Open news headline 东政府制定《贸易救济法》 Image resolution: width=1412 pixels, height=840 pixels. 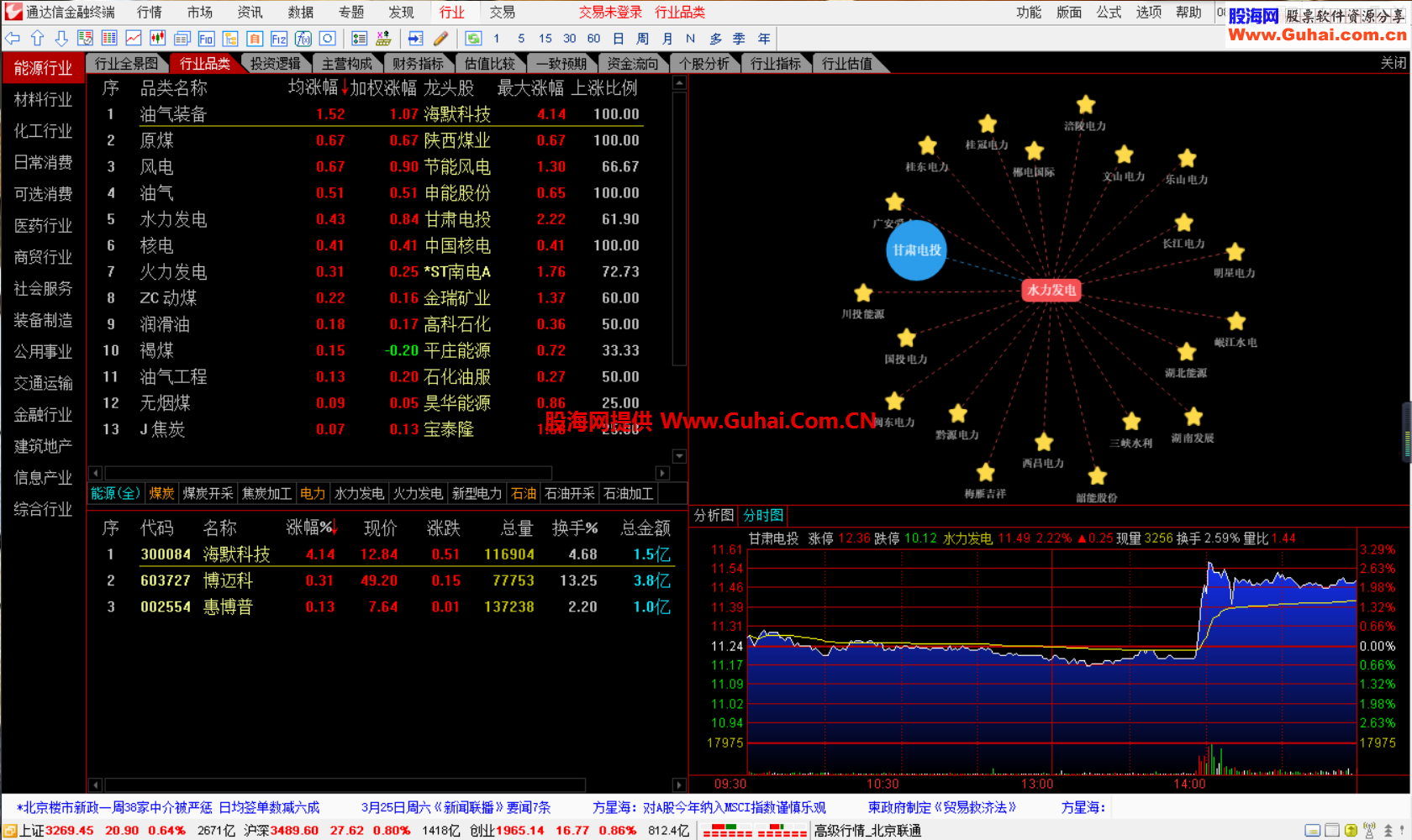(x=941, y=807)
